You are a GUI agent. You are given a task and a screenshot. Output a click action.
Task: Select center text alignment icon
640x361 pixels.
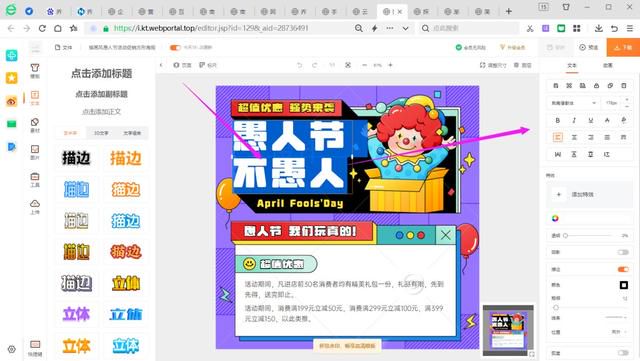pos(574,137)
